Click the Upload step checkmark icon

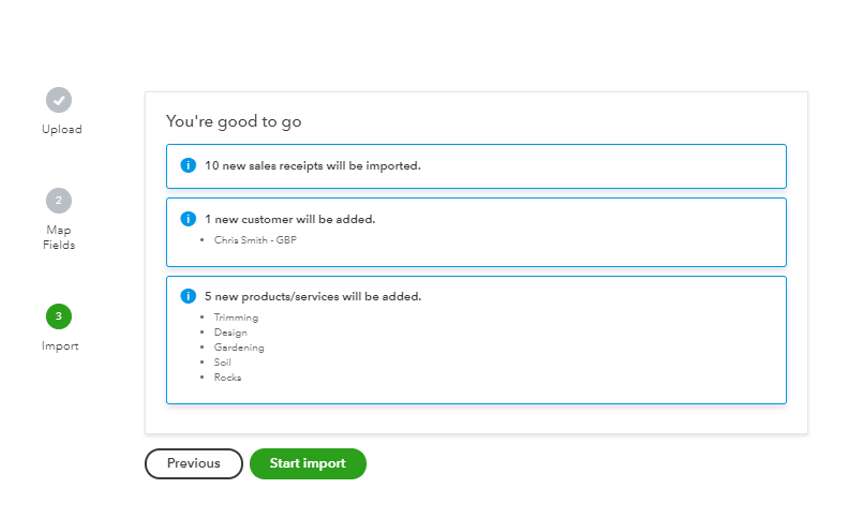point(59,100)
